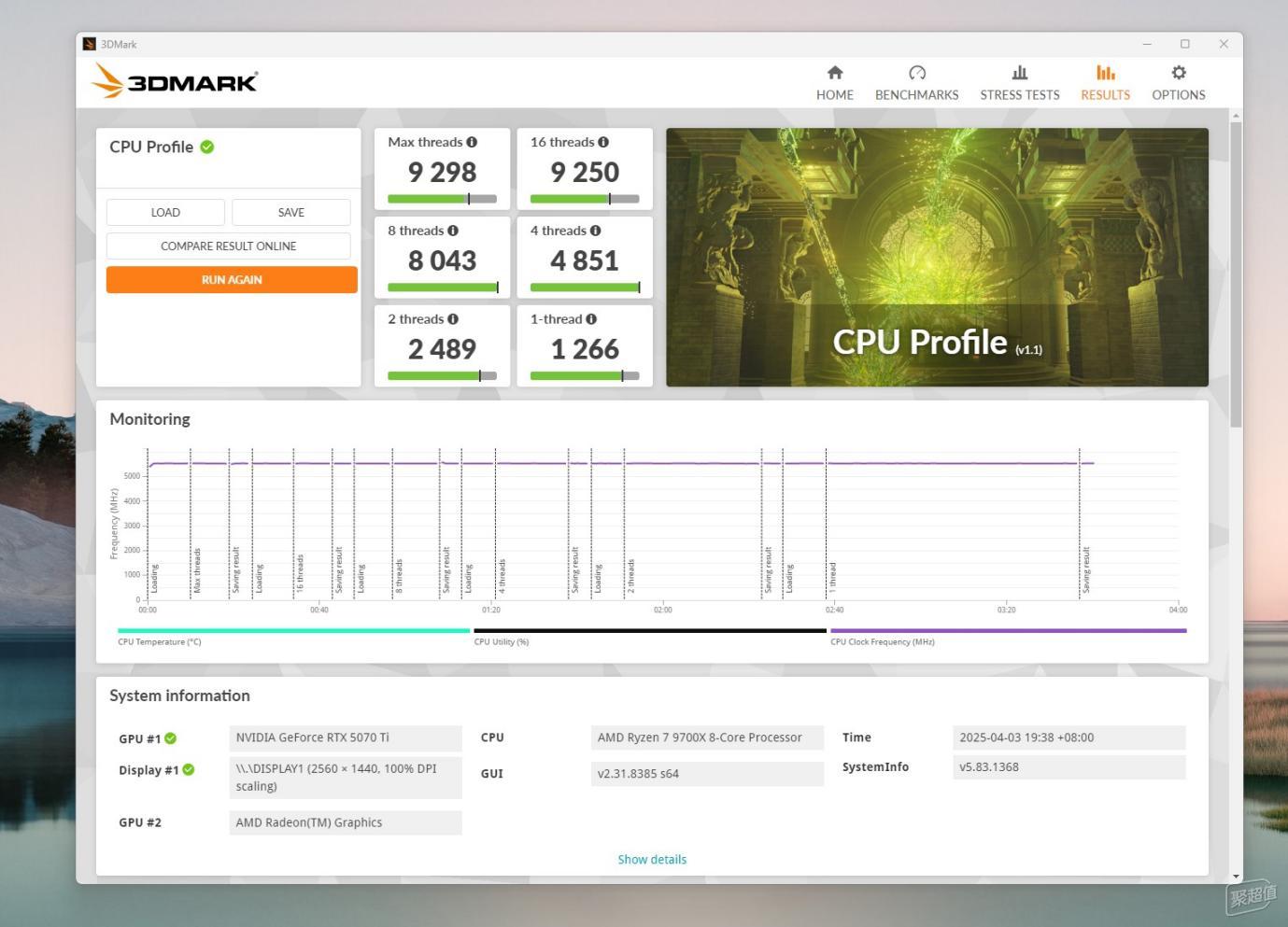This screenshot has width=1288, height=927.
Task: Click the 2 threads score 2 489
Action: coord(442,349)
